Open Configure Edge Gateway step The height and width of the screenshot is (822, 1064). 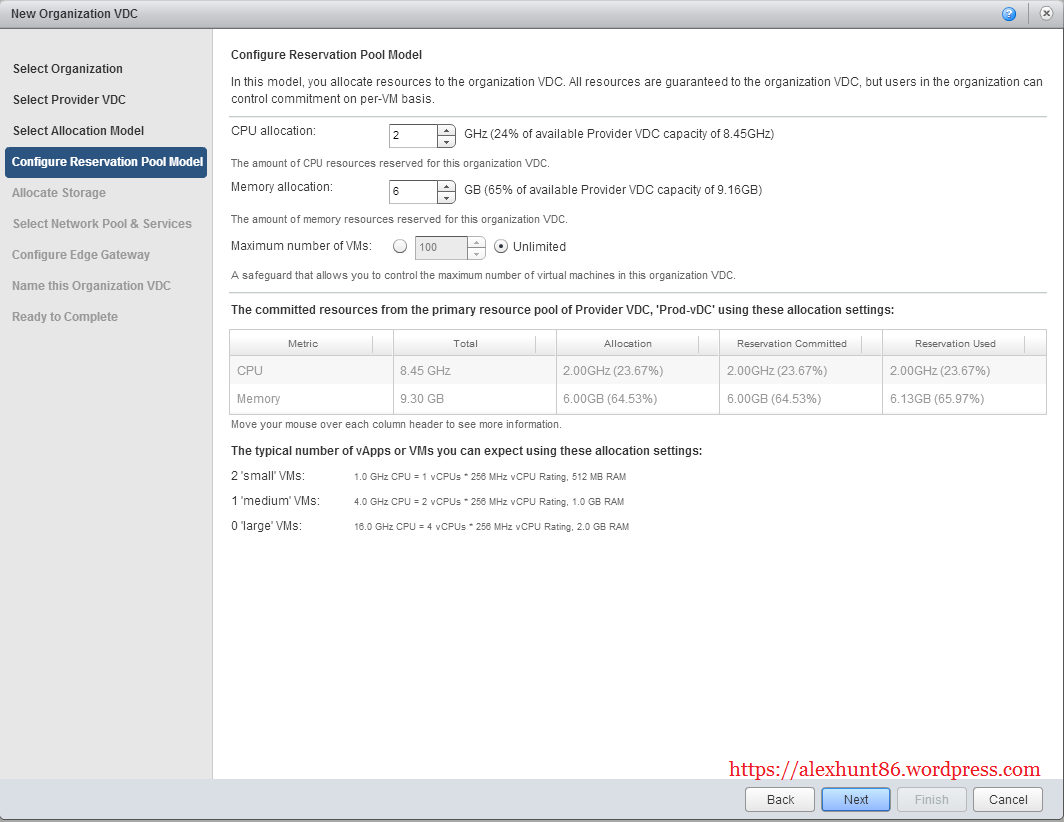[81, 255]
